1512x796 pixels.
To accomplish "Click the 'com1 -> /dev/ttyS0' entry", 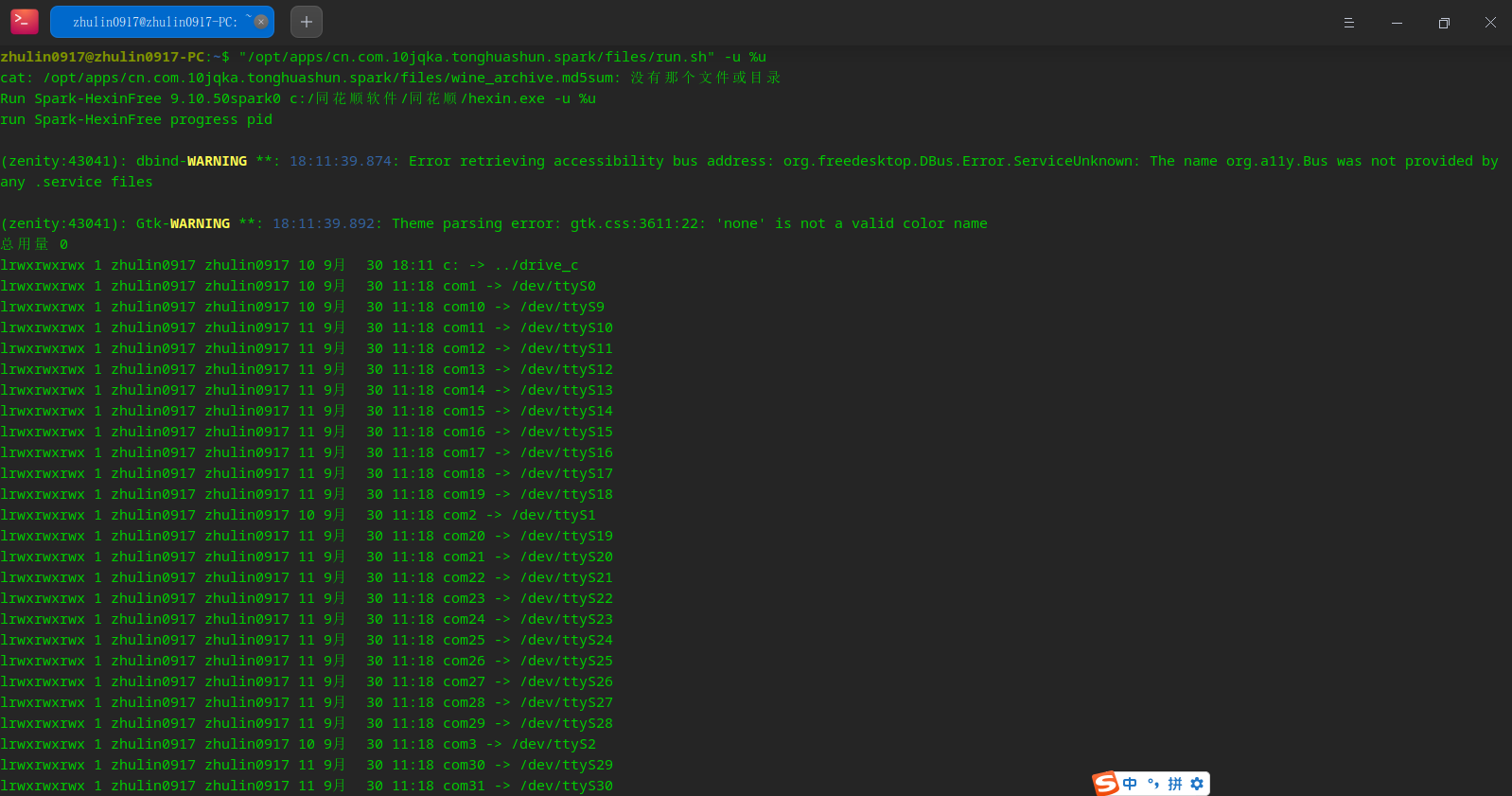I will (519, 286).
